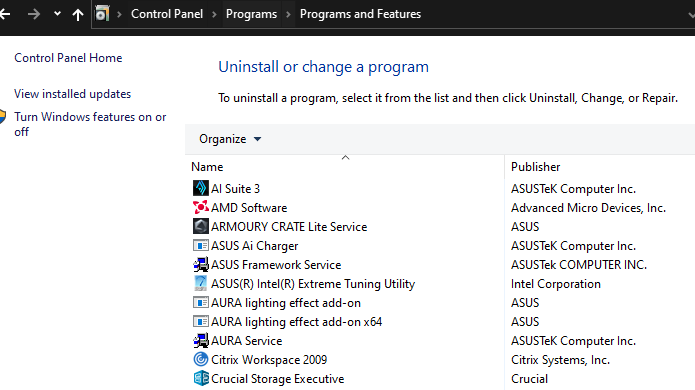The height and width of the screenshot is (390, 695).
Task: Open the Control Panel breadcrumb
Action: (167, 14)
